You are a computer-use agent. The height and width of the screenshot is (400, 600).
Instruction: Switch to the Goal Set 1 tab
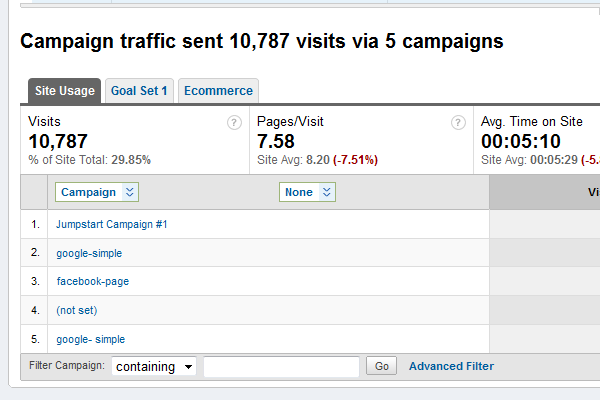click(x=139, y=91)
